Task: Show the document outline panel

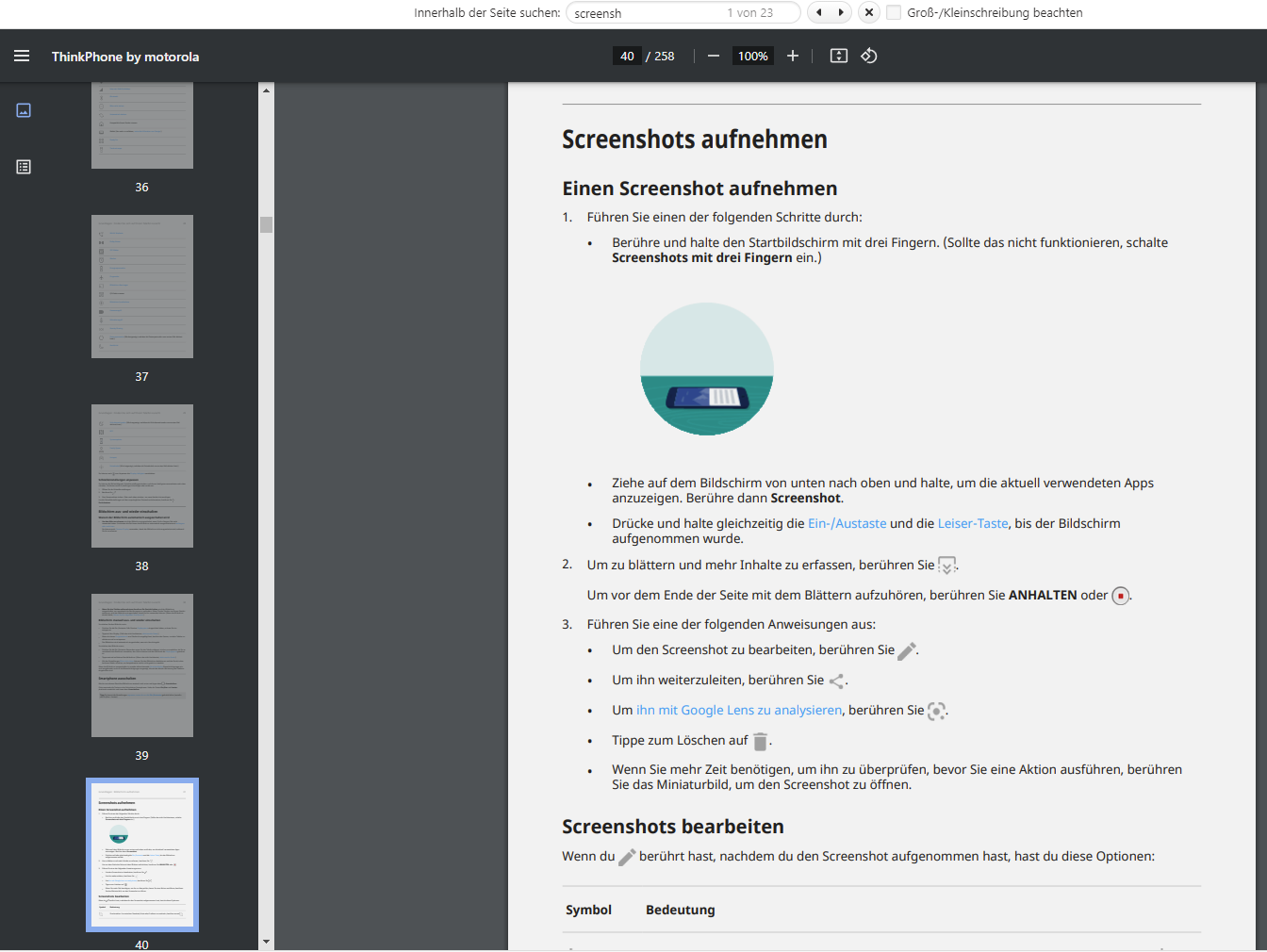Action: pyautogui.click(x=24, y=167)
